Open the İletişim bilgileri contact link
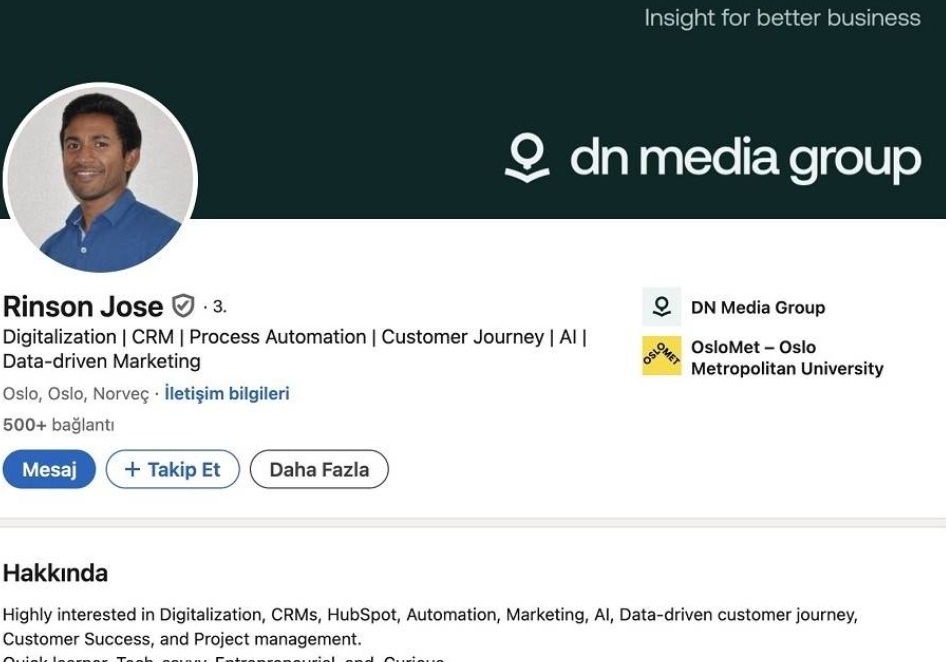Screen dimensions: 946x662 (x=227, y=394)
